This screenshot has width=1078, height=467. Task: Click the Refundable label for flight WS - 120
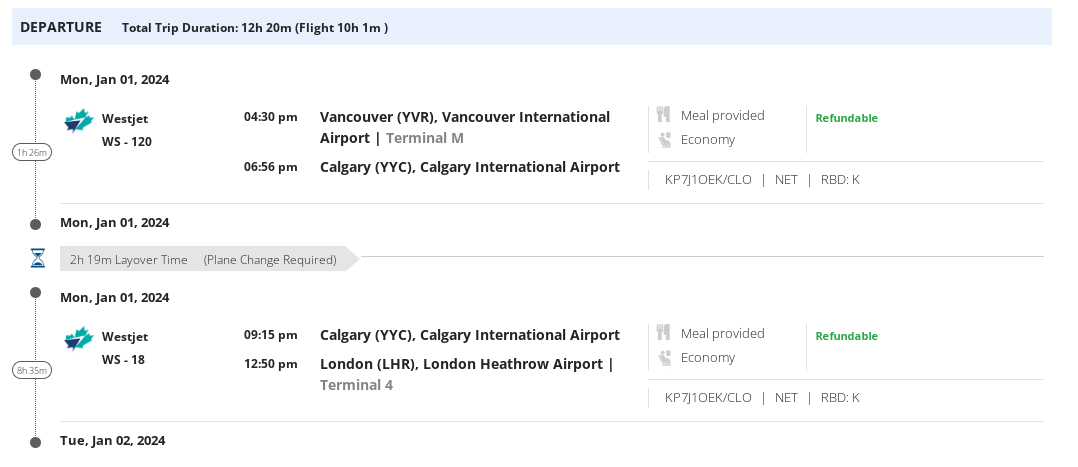click(x=846, y=118)
